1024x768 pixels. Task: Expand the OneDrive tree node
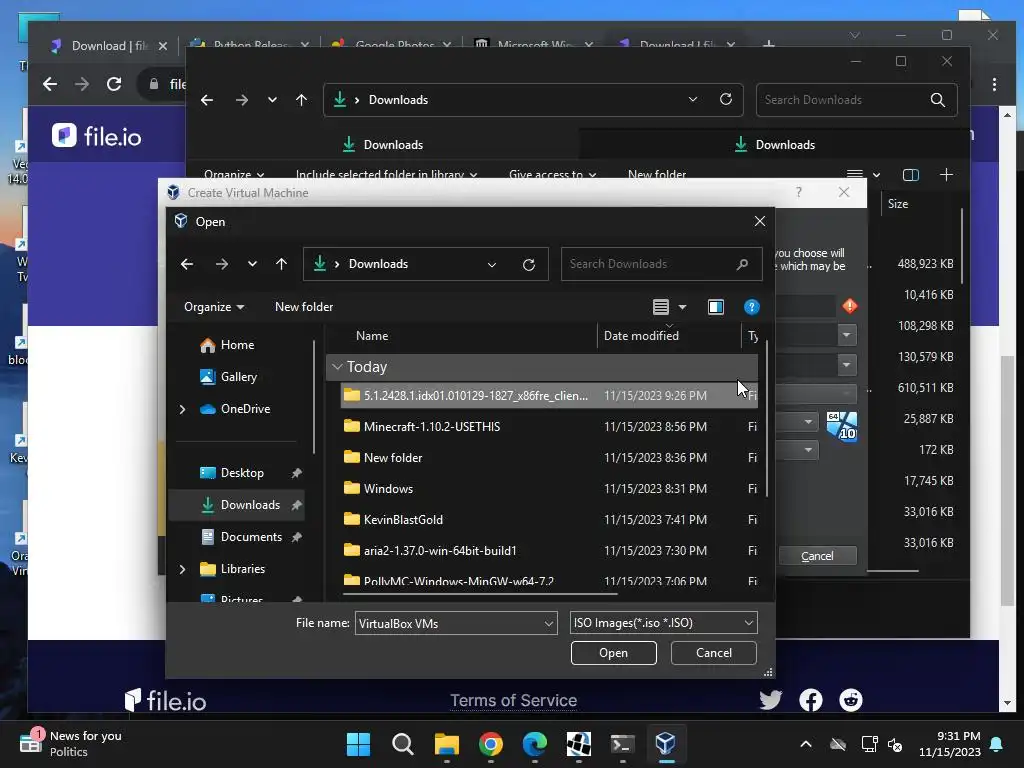coord(182,409)
